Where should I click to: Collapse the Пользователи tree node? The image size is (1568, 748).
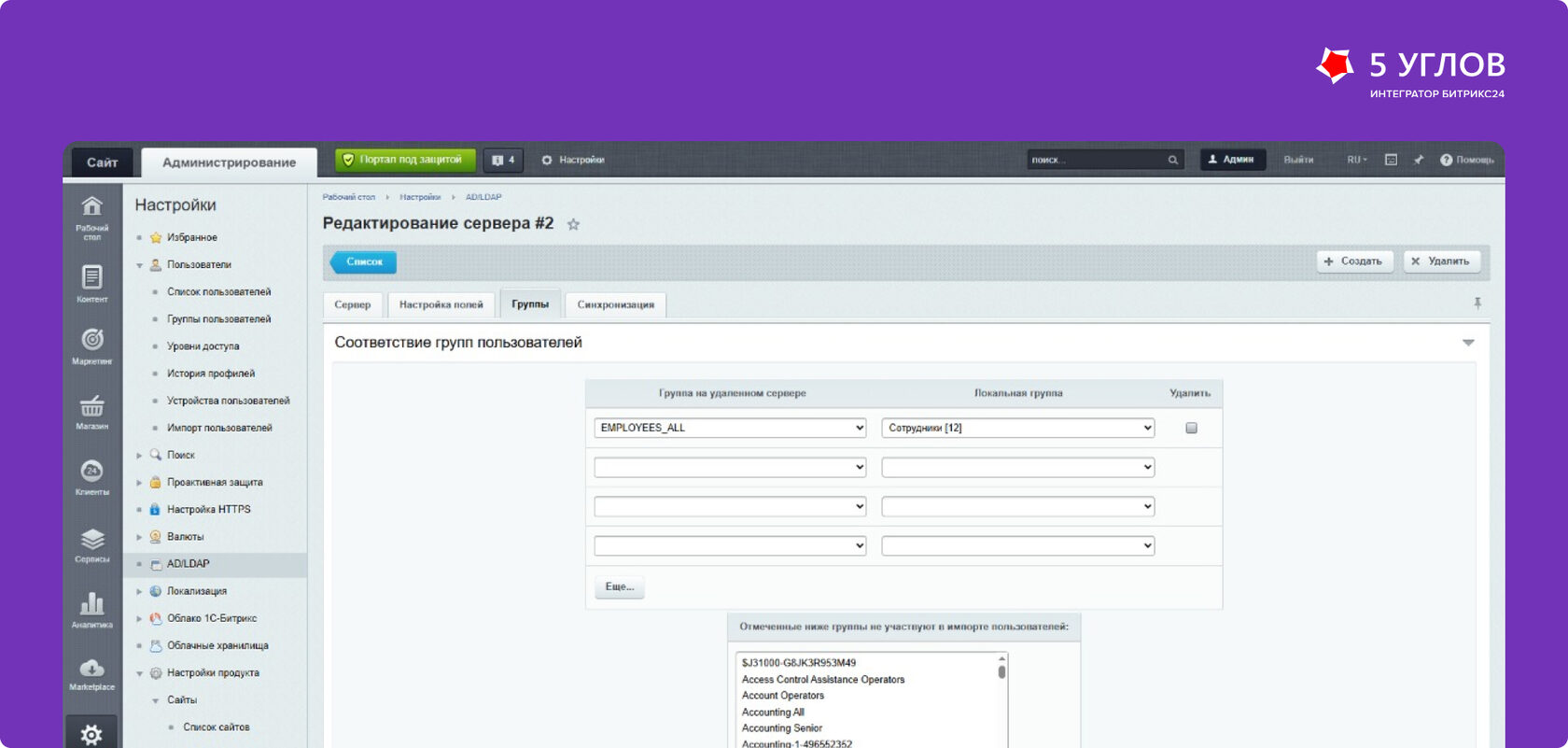click(x=139, y=265)
